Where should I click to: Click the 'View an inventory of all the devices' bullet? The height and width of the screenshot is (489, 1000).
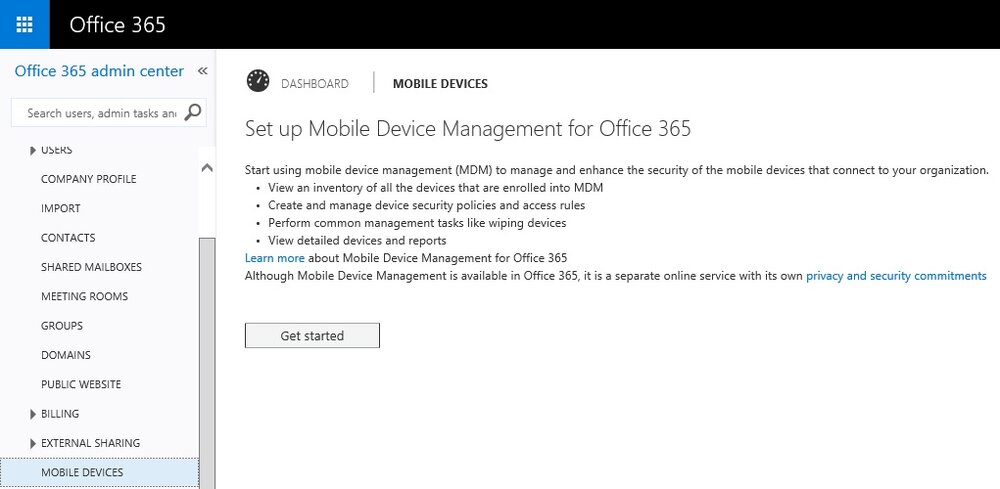(x=436, y=187)
